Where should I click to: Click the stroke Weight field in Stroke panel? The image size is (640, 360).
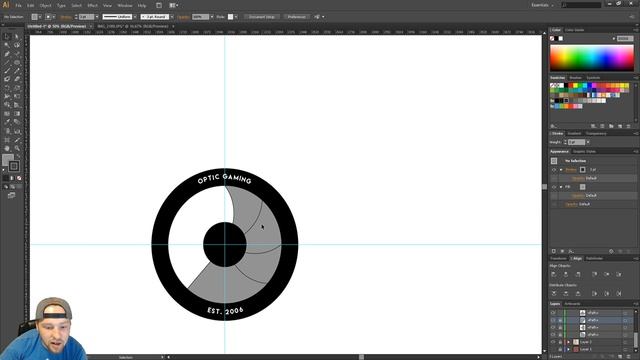[x=577, y=142]
